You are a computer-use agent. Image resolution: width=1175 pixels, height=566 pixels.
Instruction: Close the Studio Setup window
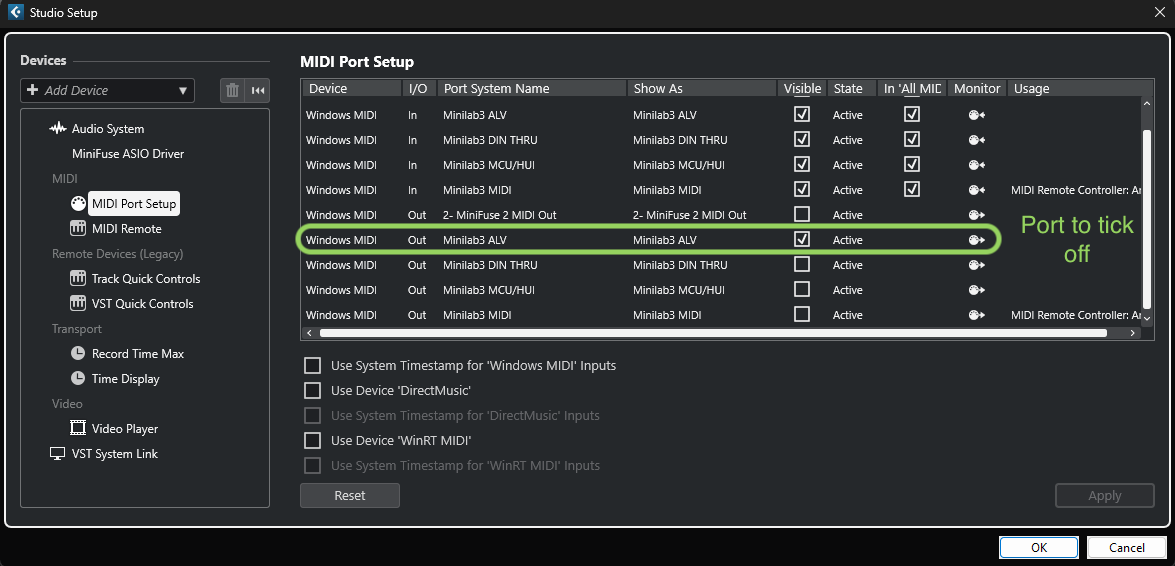[1159, 12]
